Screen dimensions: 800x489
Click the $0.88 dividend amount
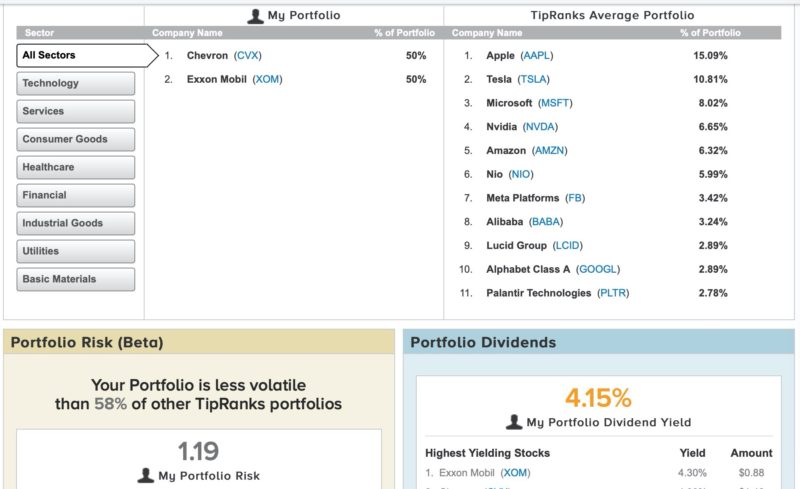(x=751, y=473)
